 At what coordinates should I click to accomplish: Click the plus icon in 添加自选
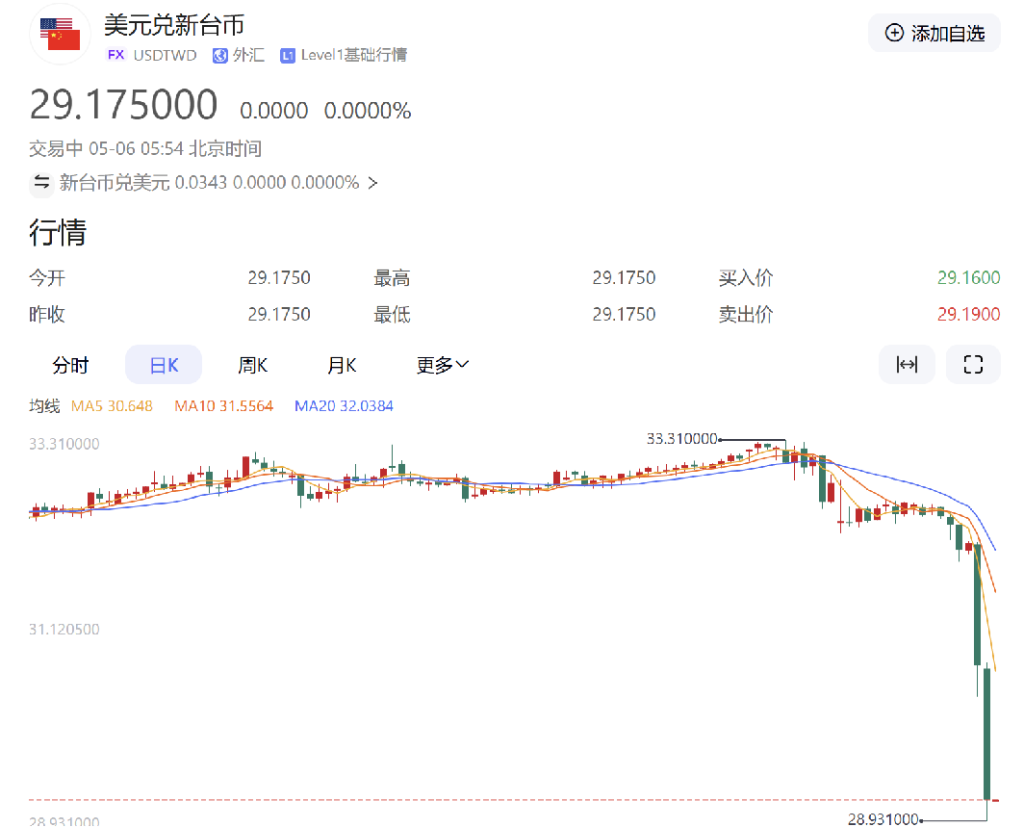coord(895,33)
